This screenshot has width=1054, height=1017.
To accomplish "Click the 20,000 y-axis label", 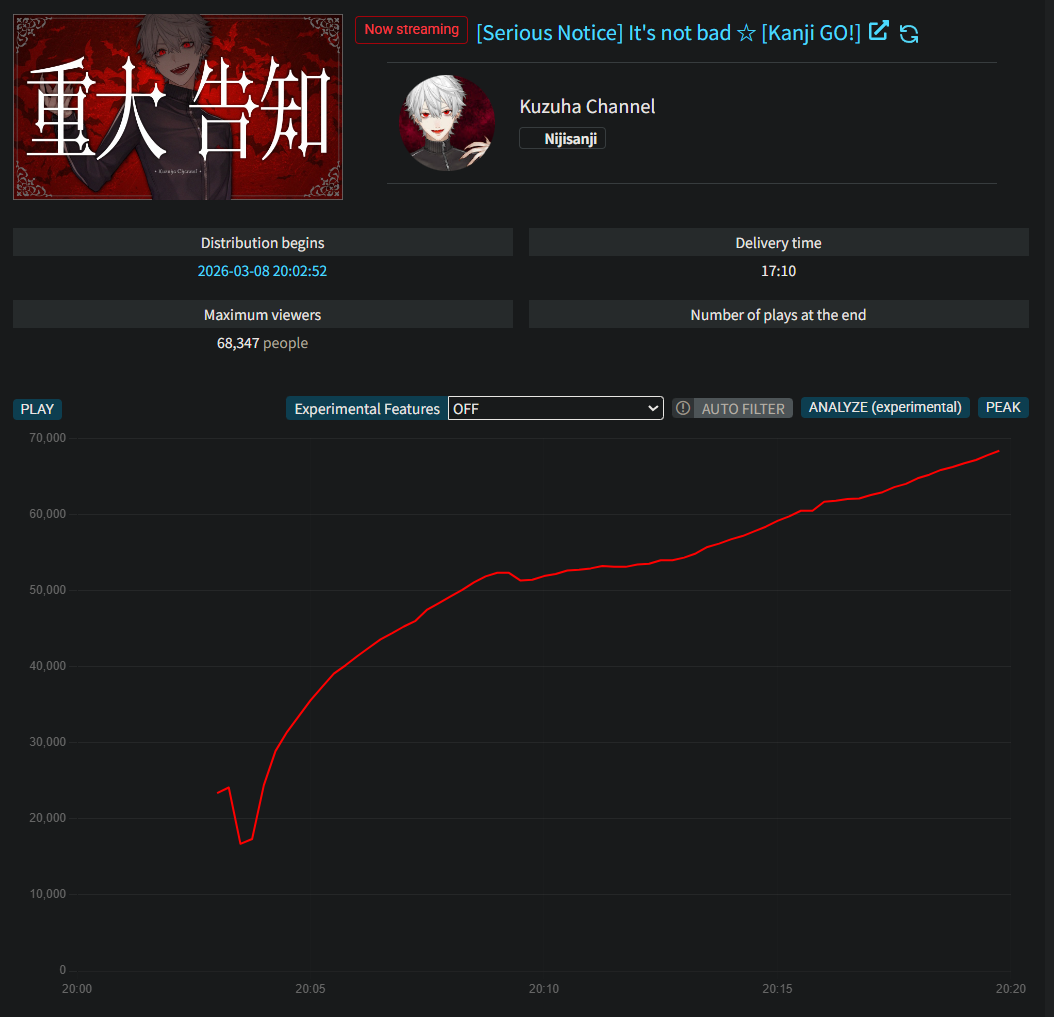I will (48, 817).
